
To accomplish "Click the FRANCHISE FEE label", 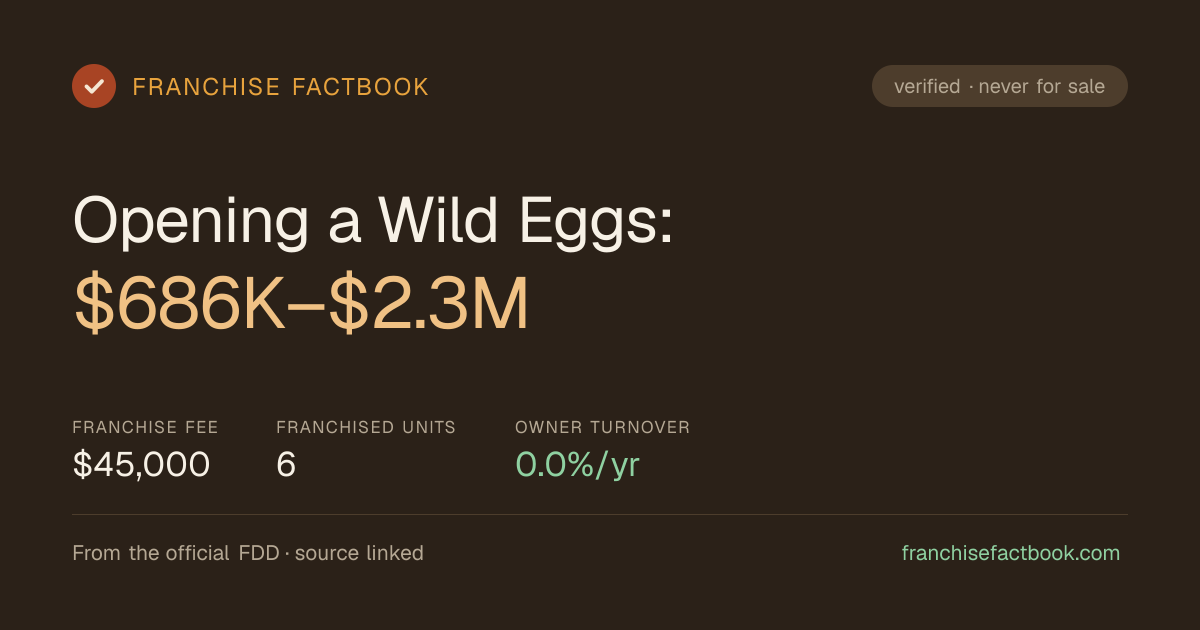I will click(x=145, y=427).
